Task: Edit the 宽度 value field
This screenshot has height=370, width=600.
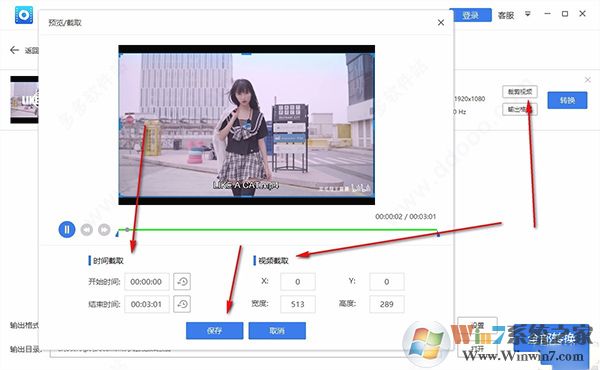Action: click(298, 304)
